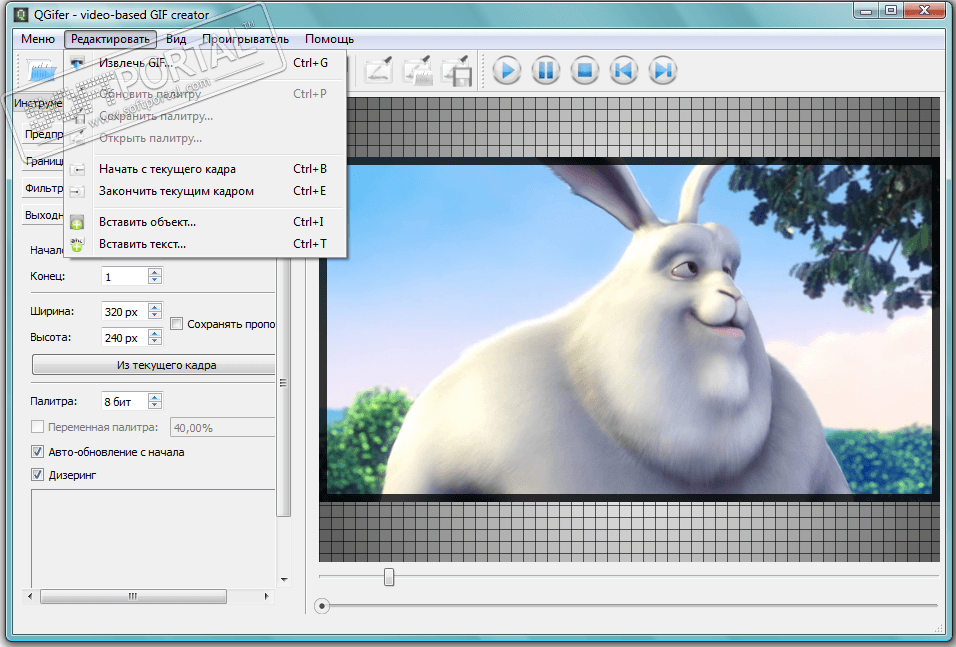Choose Вставить текст from the menu
The width and height of the screenshot is (956, 647).
[142, 244]
